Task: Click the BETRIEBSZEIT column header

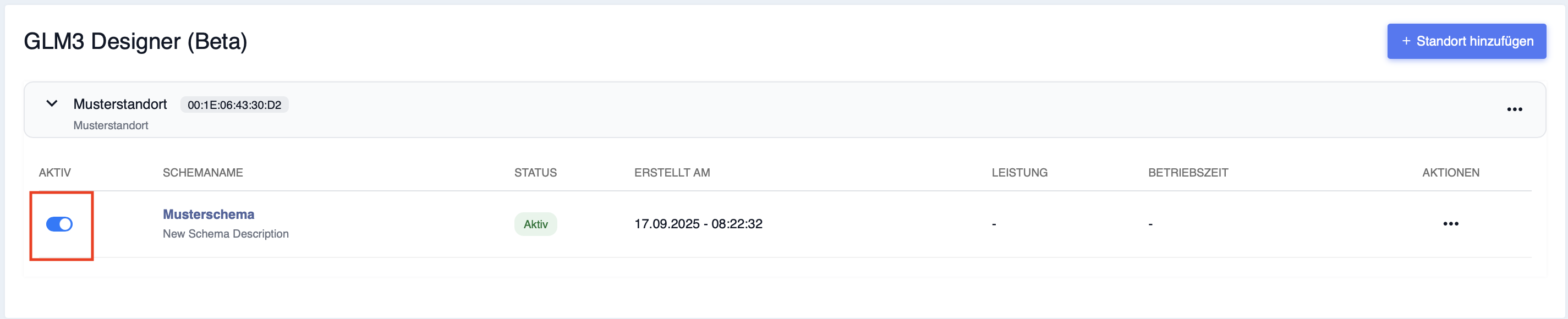Action: [x=1188, y=173]
